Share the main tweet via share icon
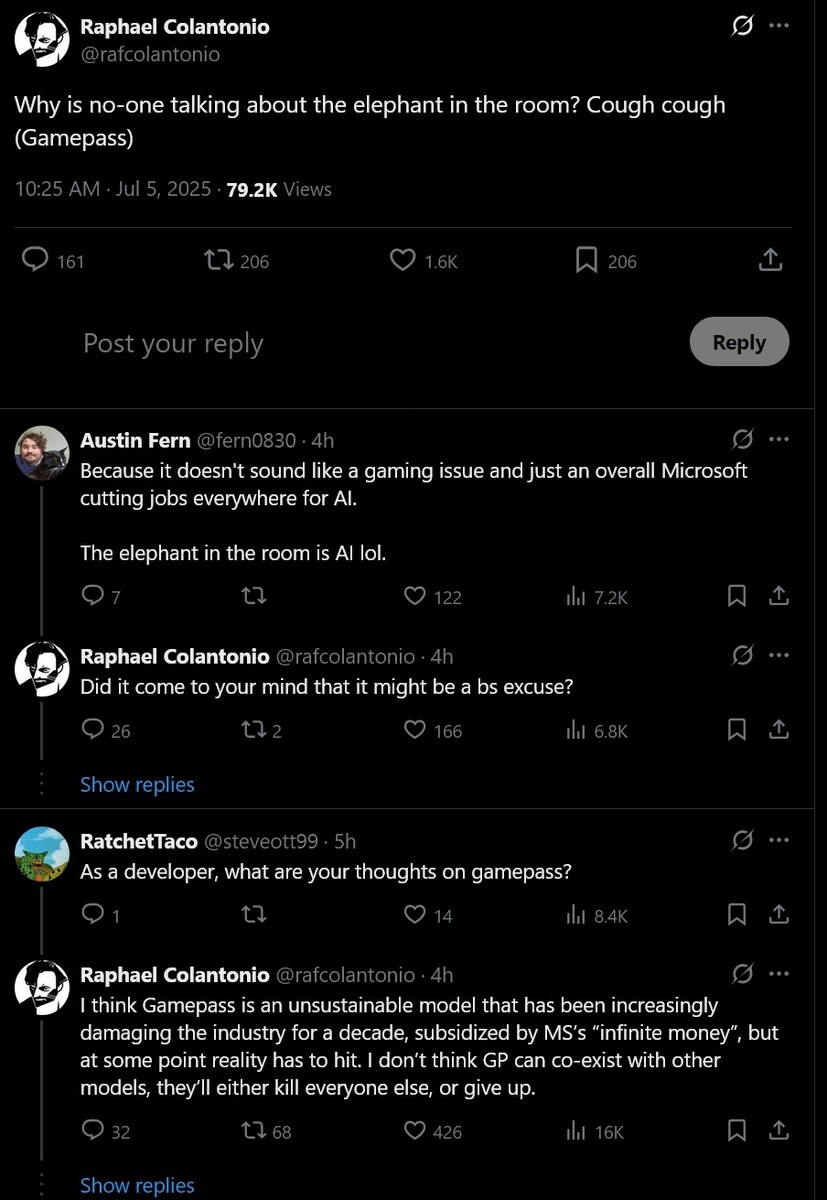827x1200 pixels. (x=769, y=261)
